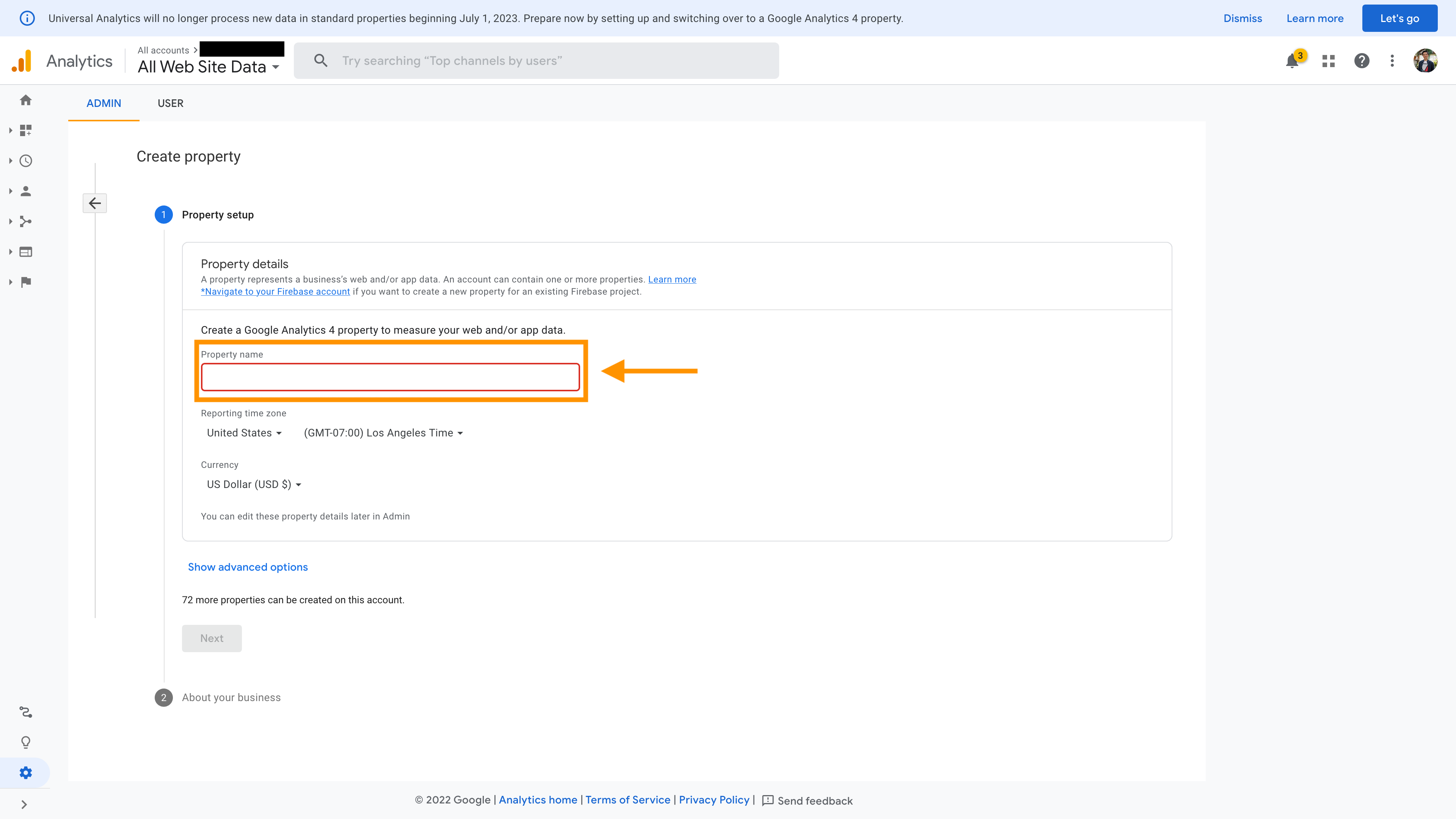Switch to the USER tab

170,104
